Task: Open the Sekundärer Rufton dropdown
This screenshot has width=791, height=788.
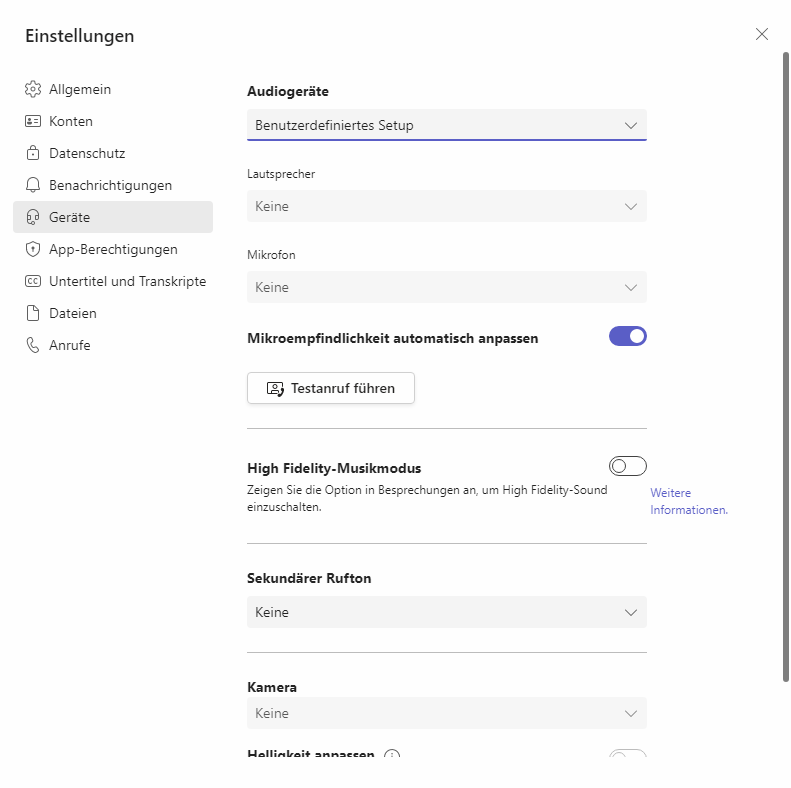Action: pos(446,612)
